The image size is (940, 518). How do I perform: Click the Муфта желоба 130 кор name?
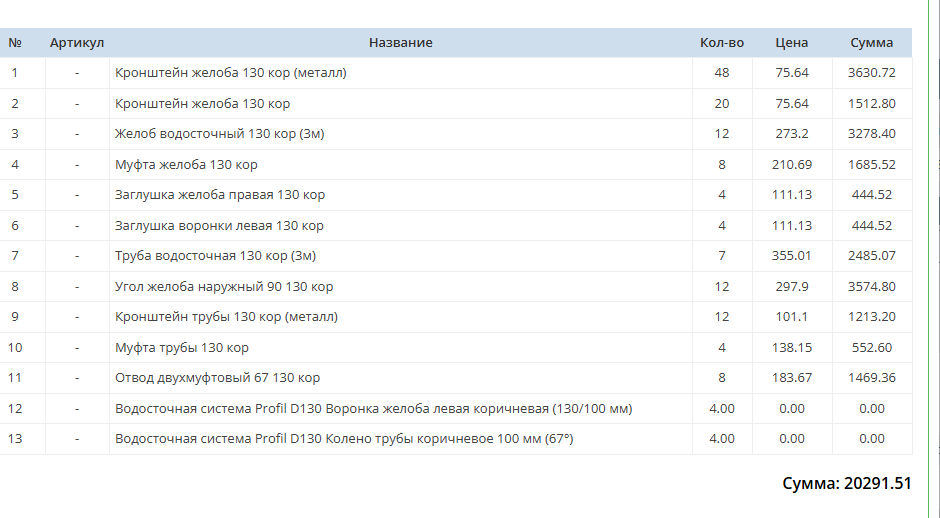(186, 164)
